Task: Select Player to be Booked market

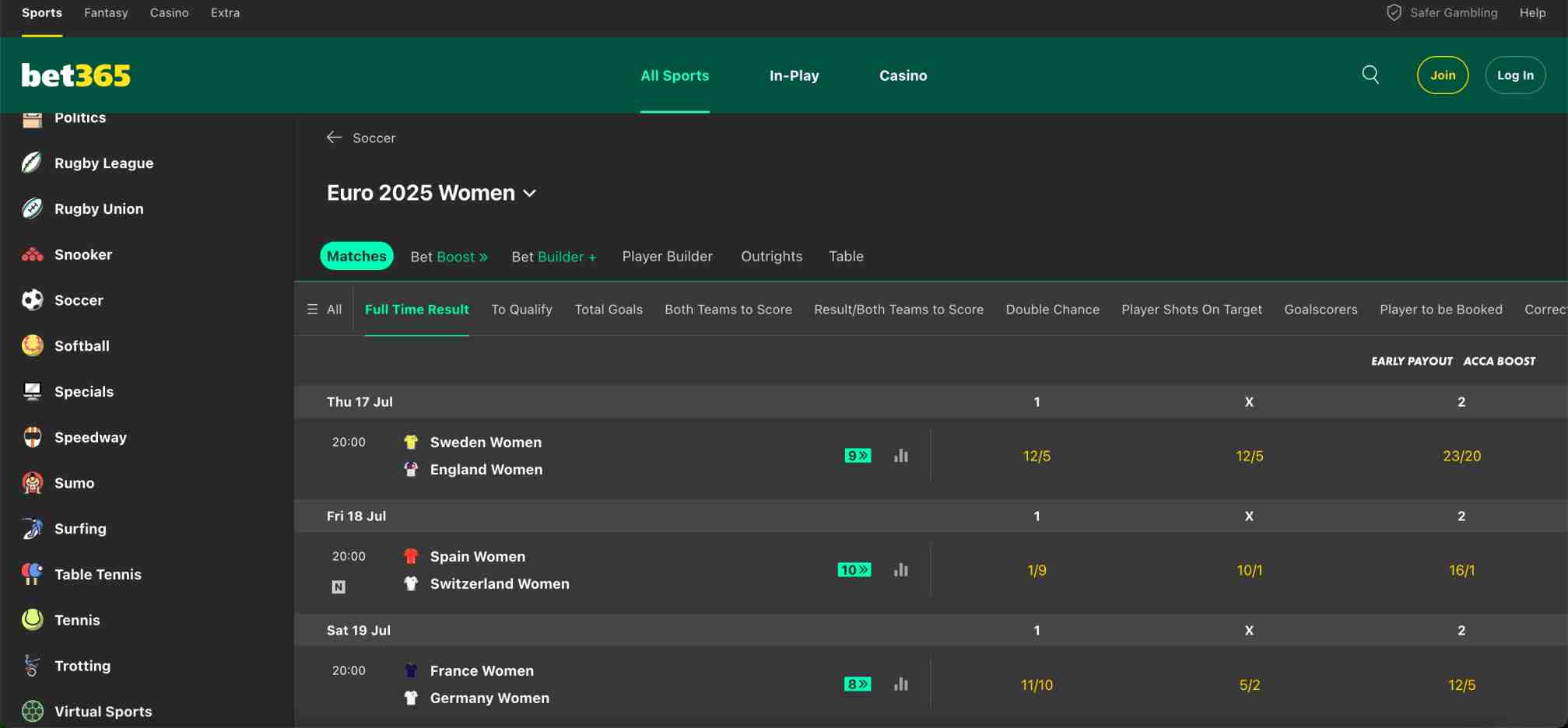Action: coord(1441,310)
